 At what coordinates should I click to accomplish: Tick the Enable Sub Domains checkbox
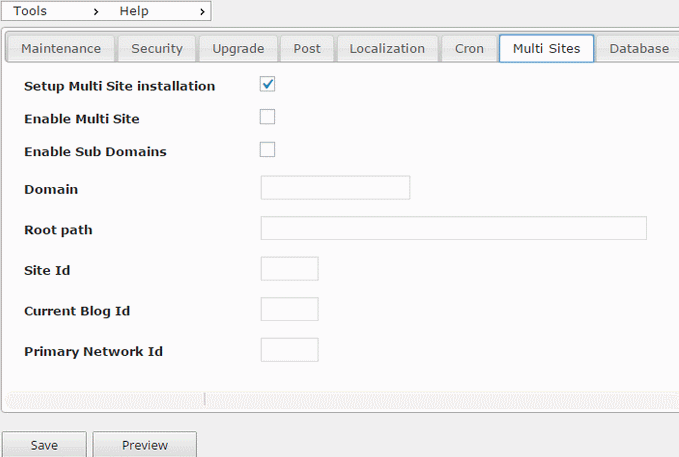pos(267,149)
